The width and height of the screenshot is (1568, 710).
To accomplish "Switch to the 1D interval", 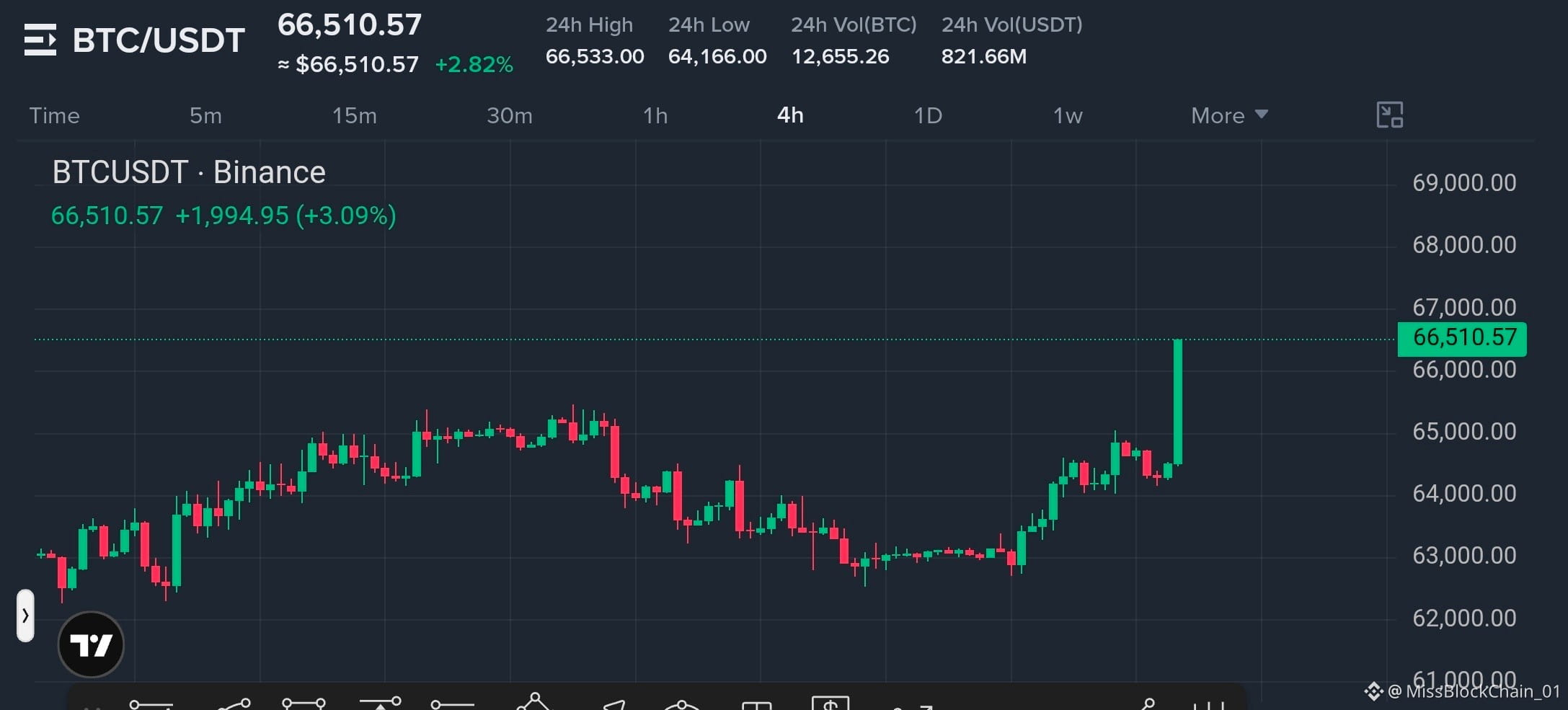I will click(x=928, y=115).
